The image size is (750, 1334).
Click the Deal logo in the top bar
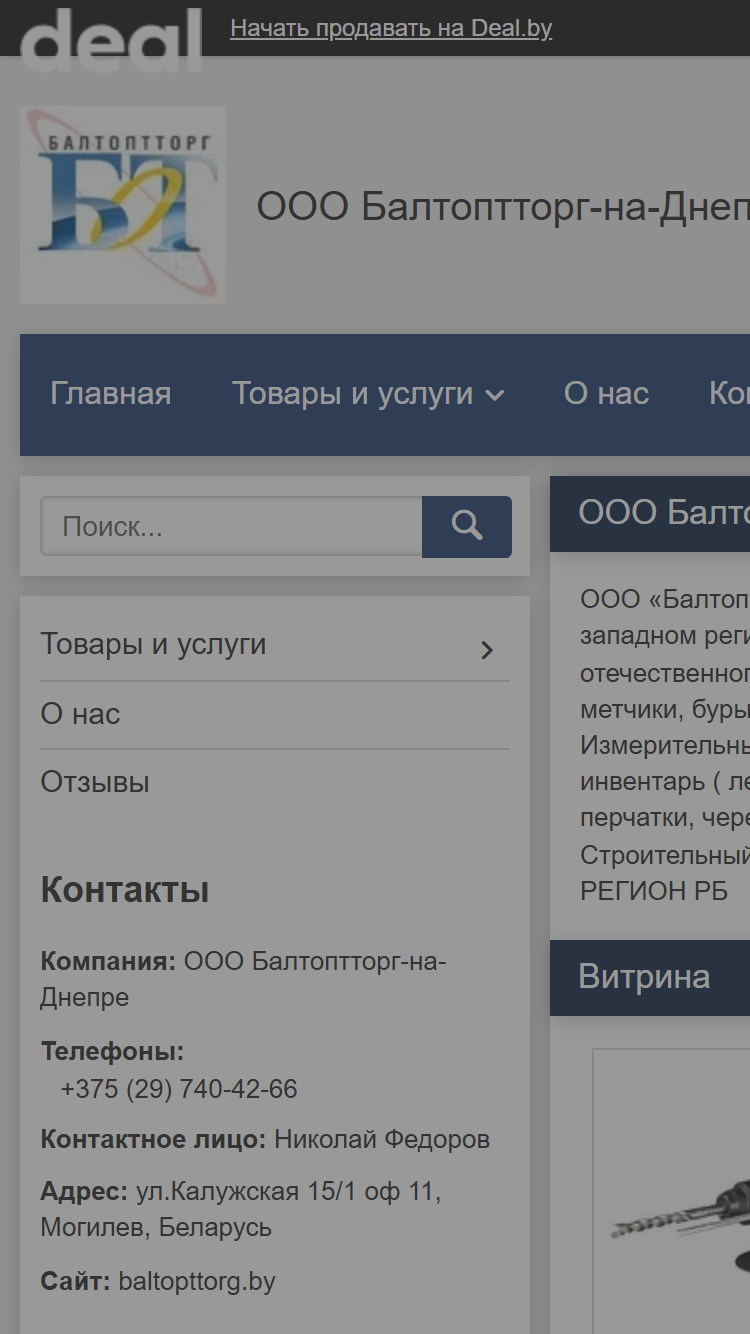coord(111,38)
